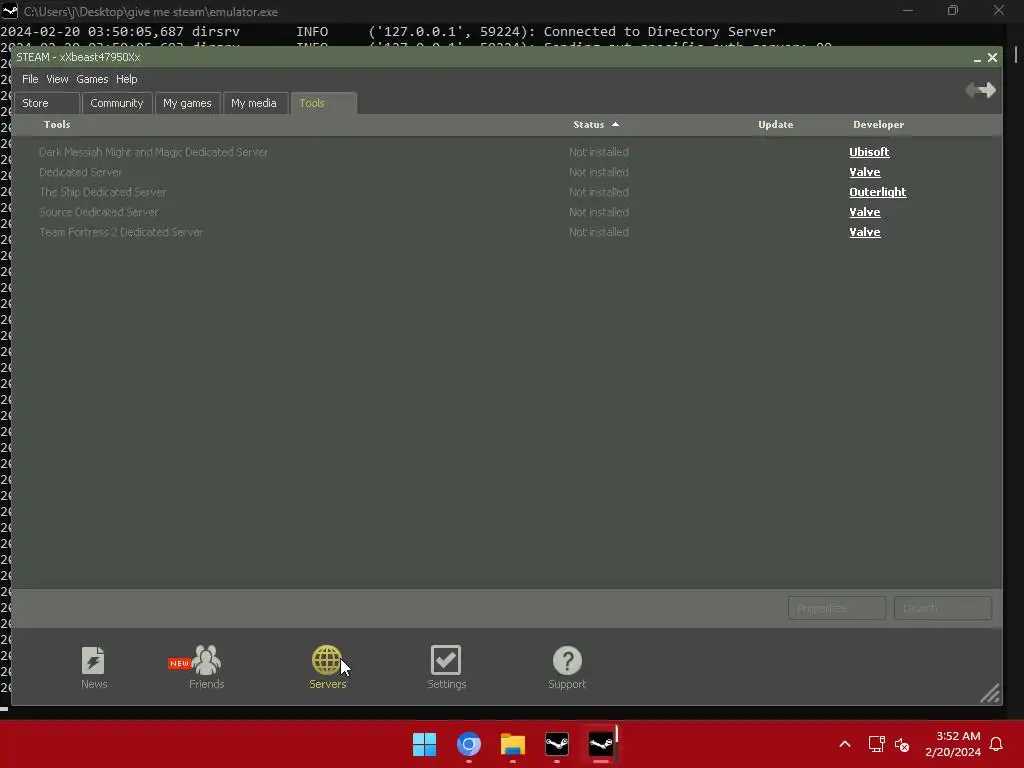Screen dimensions: 1024x768
Task: Open the network status tray icon
Action: point(876,744)
